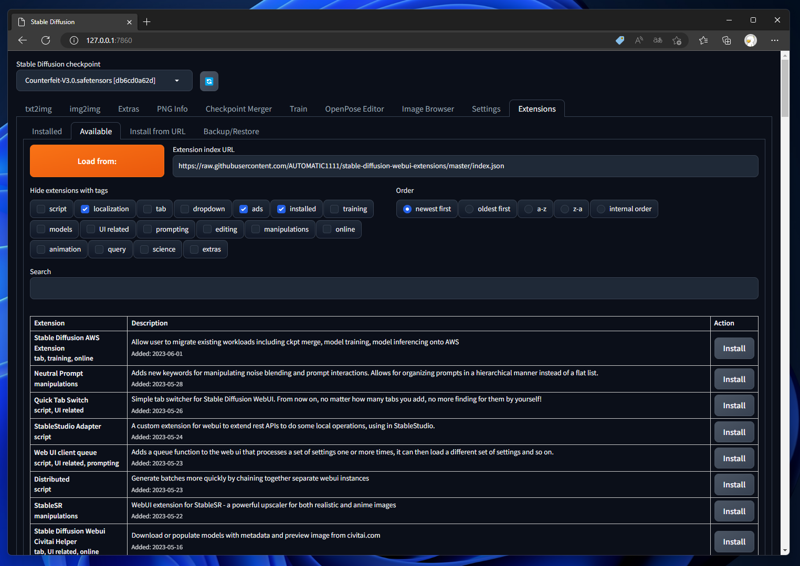
Task: Select newest first order
Action: click(407, 209)
